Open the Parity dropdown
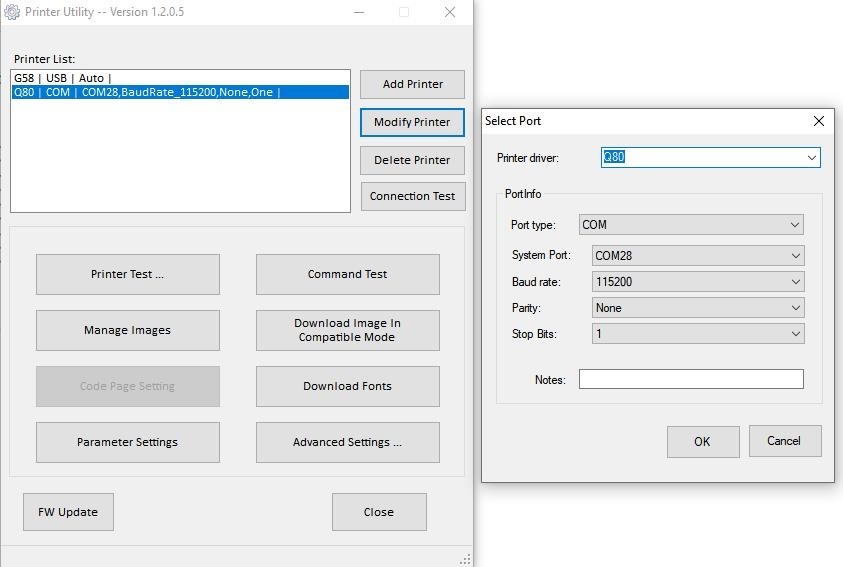The width and height of the screenshot is (843, 567). [x=795, y=308]
